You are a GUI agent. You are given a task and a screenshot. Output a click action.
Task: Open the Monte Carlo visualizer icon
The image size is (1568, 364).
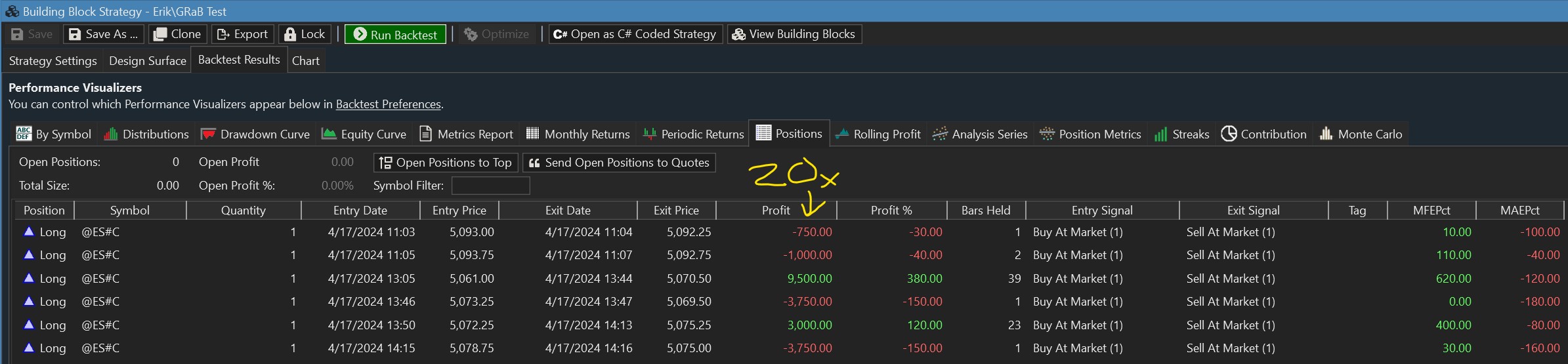[1326, 134]
